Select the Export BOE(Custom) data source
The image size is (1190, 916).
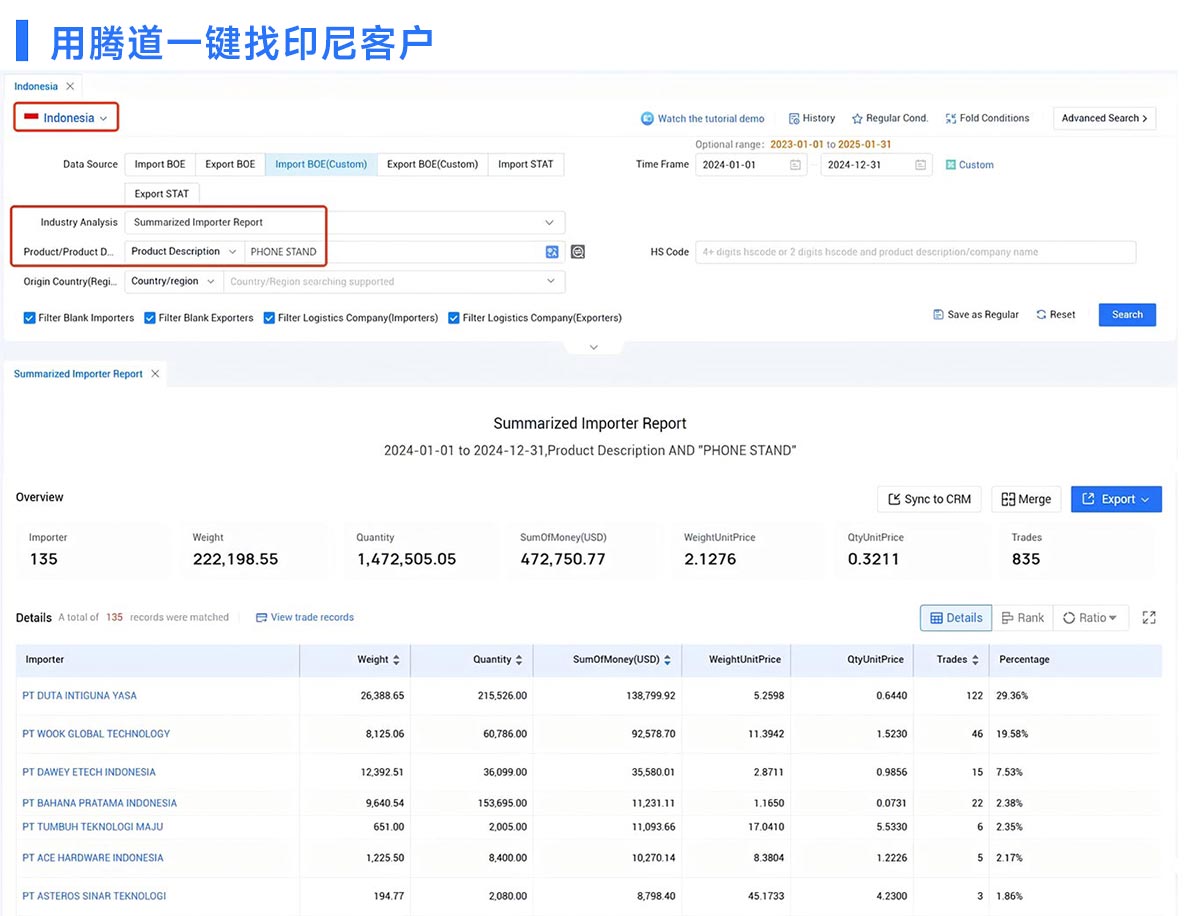click(x=433, y=164)
